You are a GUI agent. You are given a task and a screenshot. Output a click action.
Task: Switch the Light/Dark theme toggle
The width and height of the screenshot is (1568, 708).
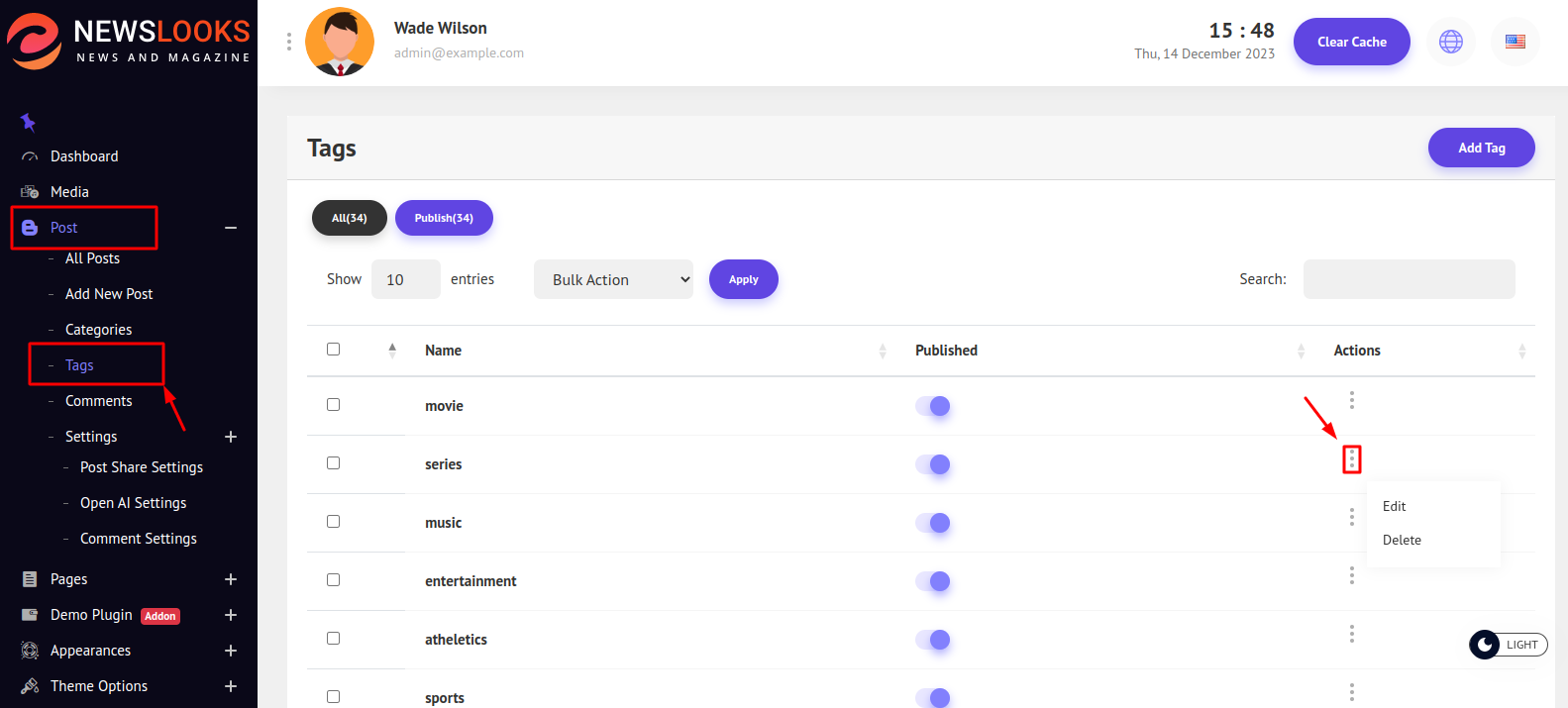click(1507, 645)
